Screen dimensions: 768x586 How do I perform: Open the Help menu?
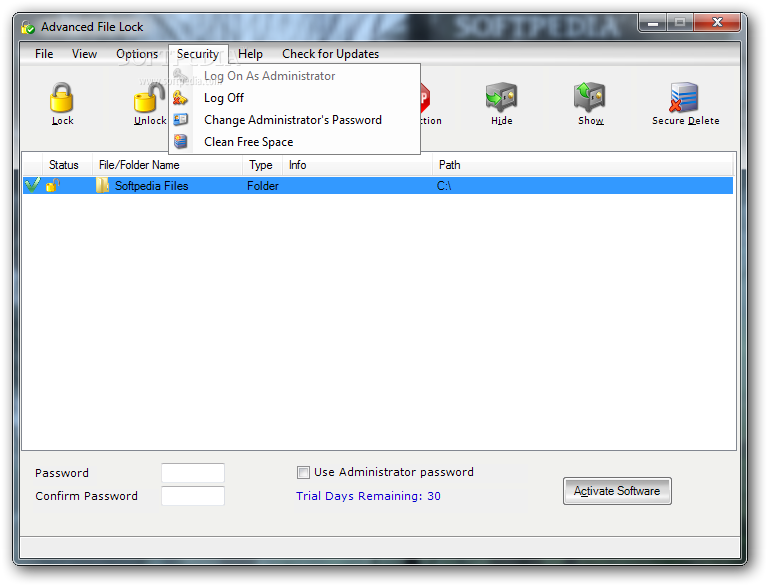pos(250,54)
